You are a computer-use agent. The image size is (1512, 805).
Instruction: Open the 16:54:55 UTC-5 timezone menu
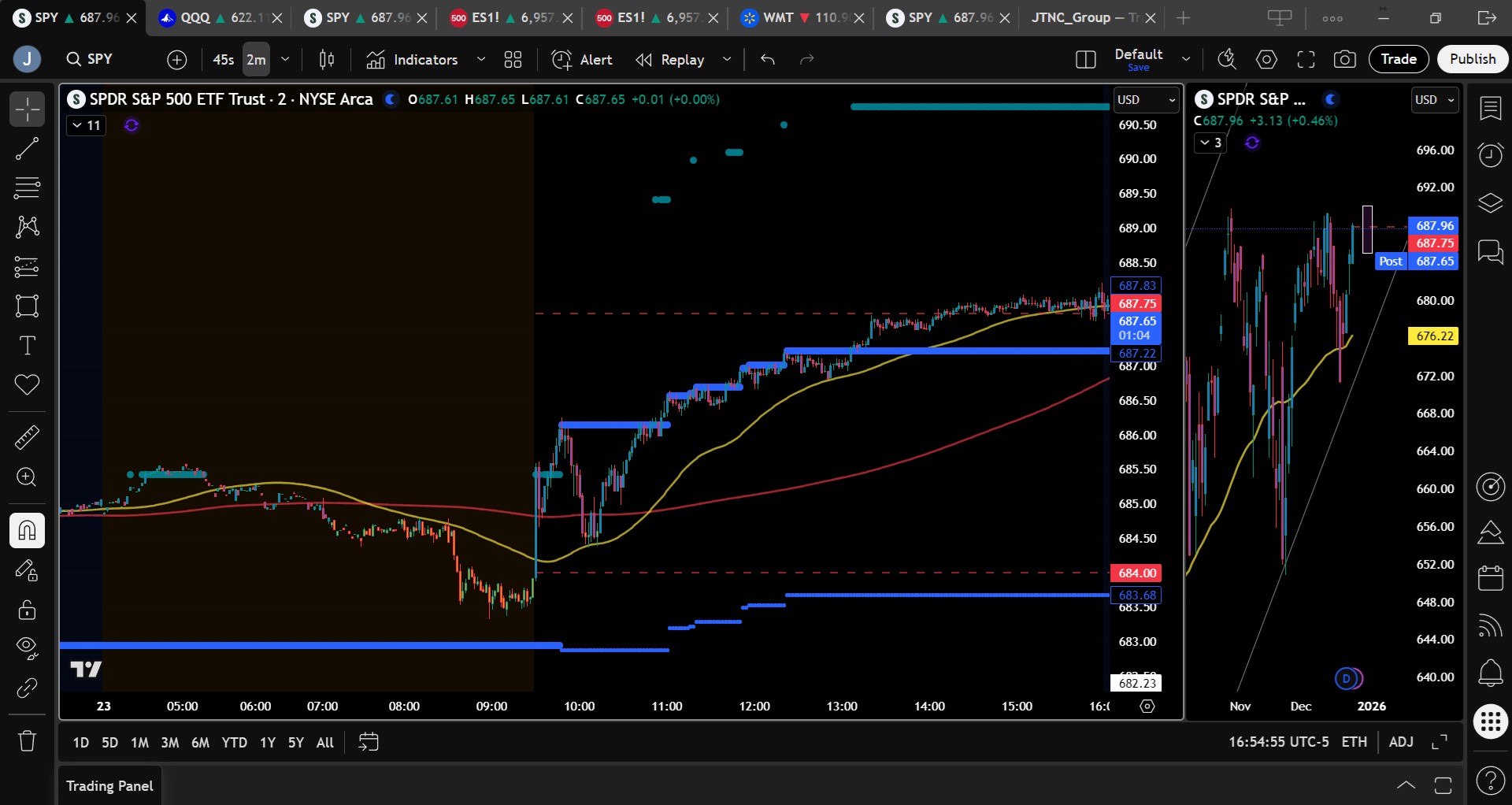(x=1279, y=742)
